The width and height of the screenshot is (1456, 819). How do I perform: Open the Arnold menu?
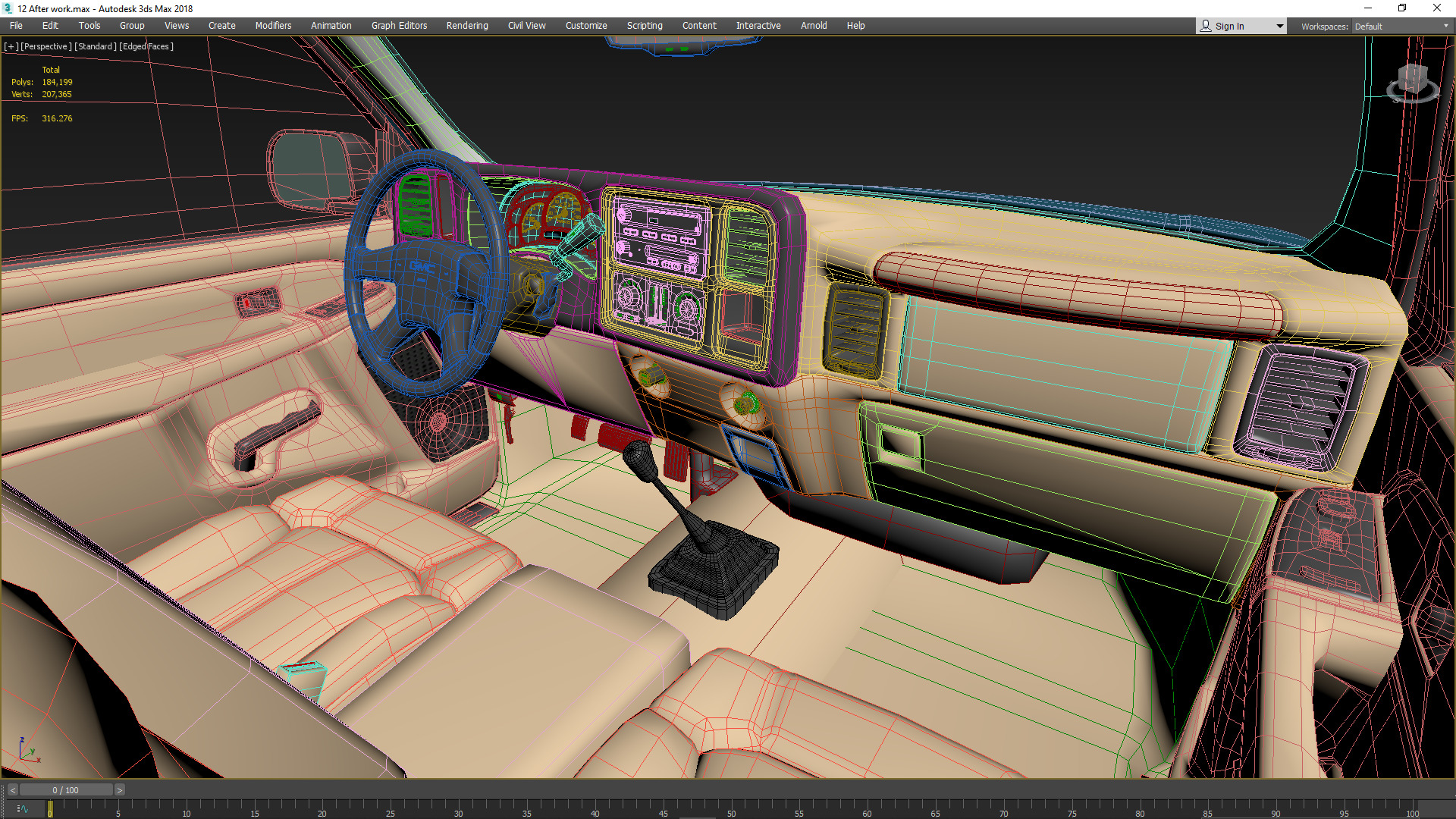[x=814, y=26]
